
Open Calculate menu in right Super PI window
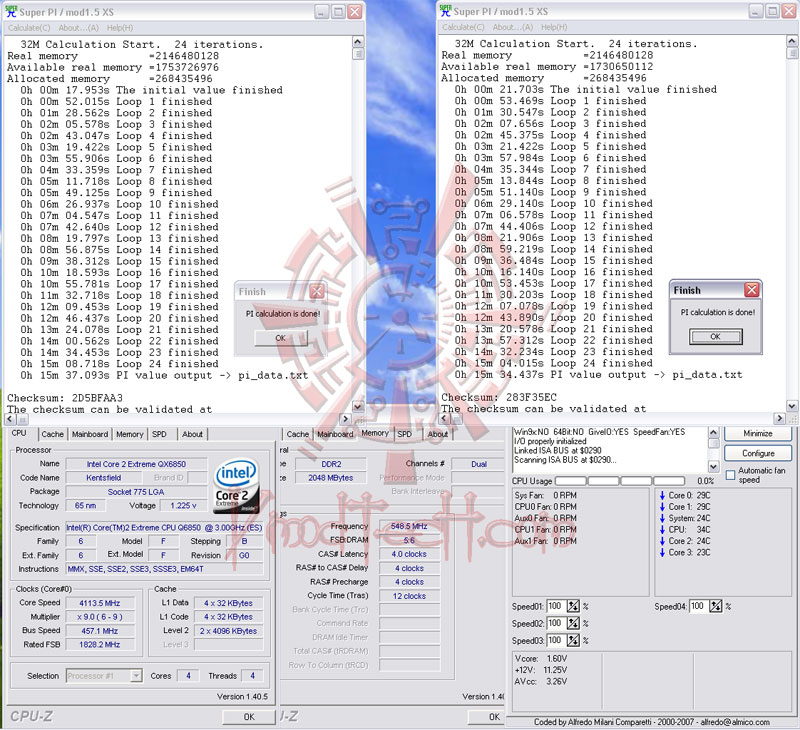pos(463,27)
